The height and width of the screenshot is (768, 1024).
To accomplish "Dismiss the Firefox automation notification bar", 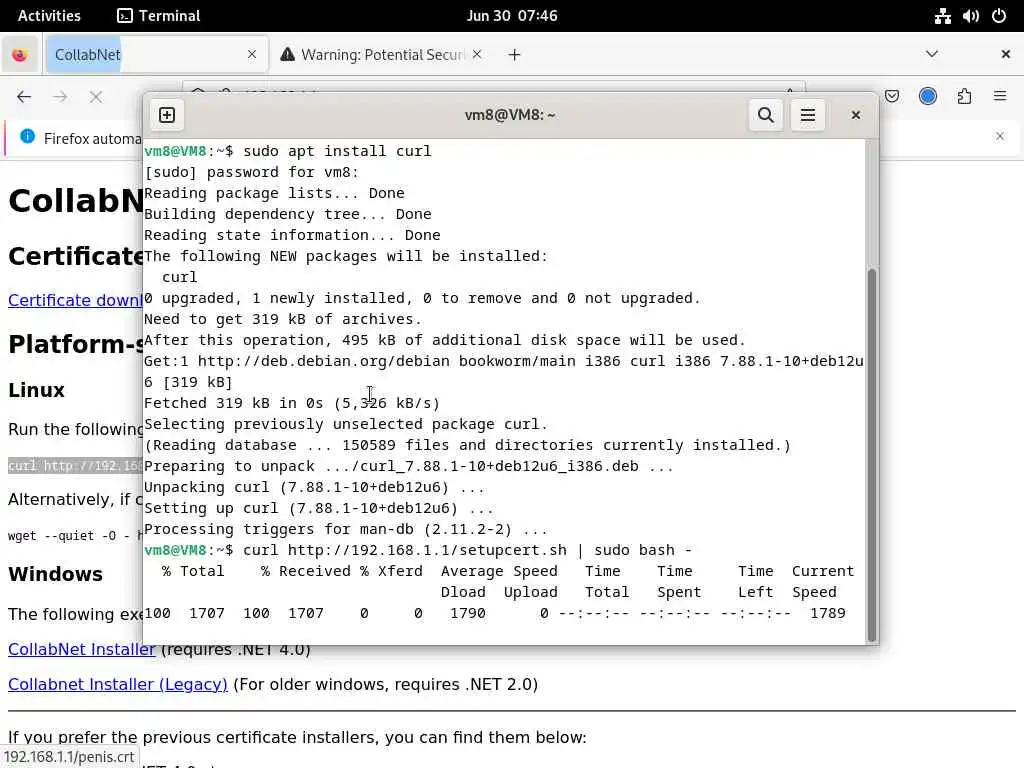I will coord(1000,136).
